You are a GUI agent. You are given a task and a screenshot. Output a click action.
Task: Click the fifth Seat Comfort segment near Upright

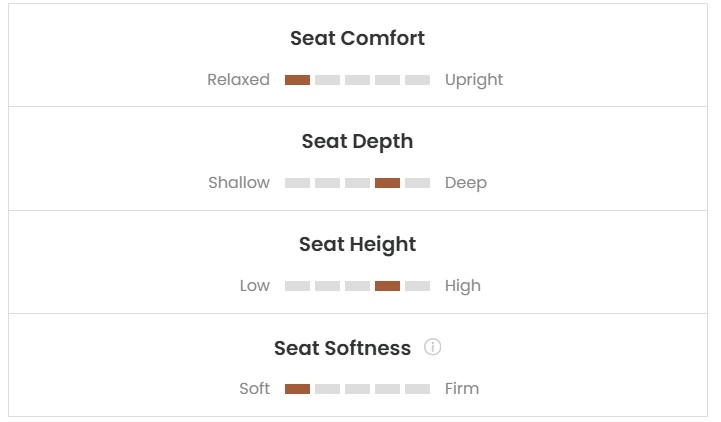pos(417,80)
